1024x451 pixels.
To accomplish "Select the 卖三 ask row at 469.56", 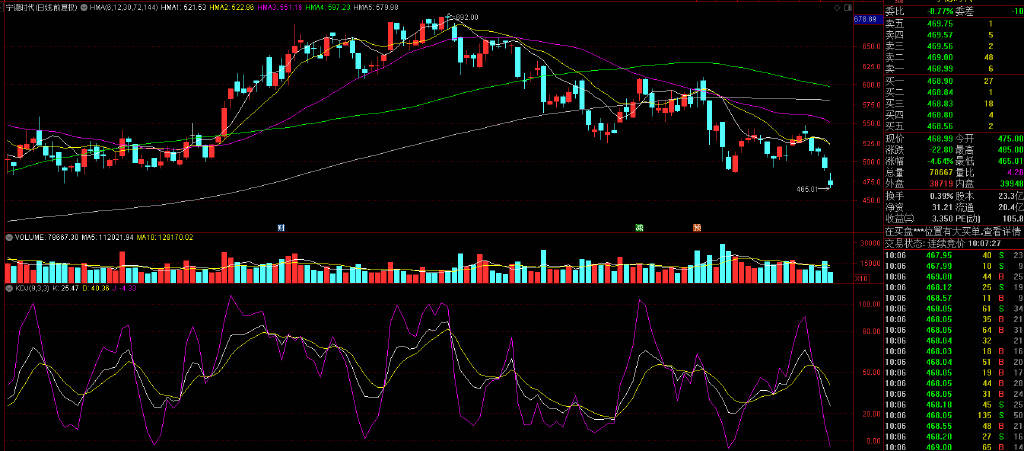I will pyautogui.click(x=953, y=46).
